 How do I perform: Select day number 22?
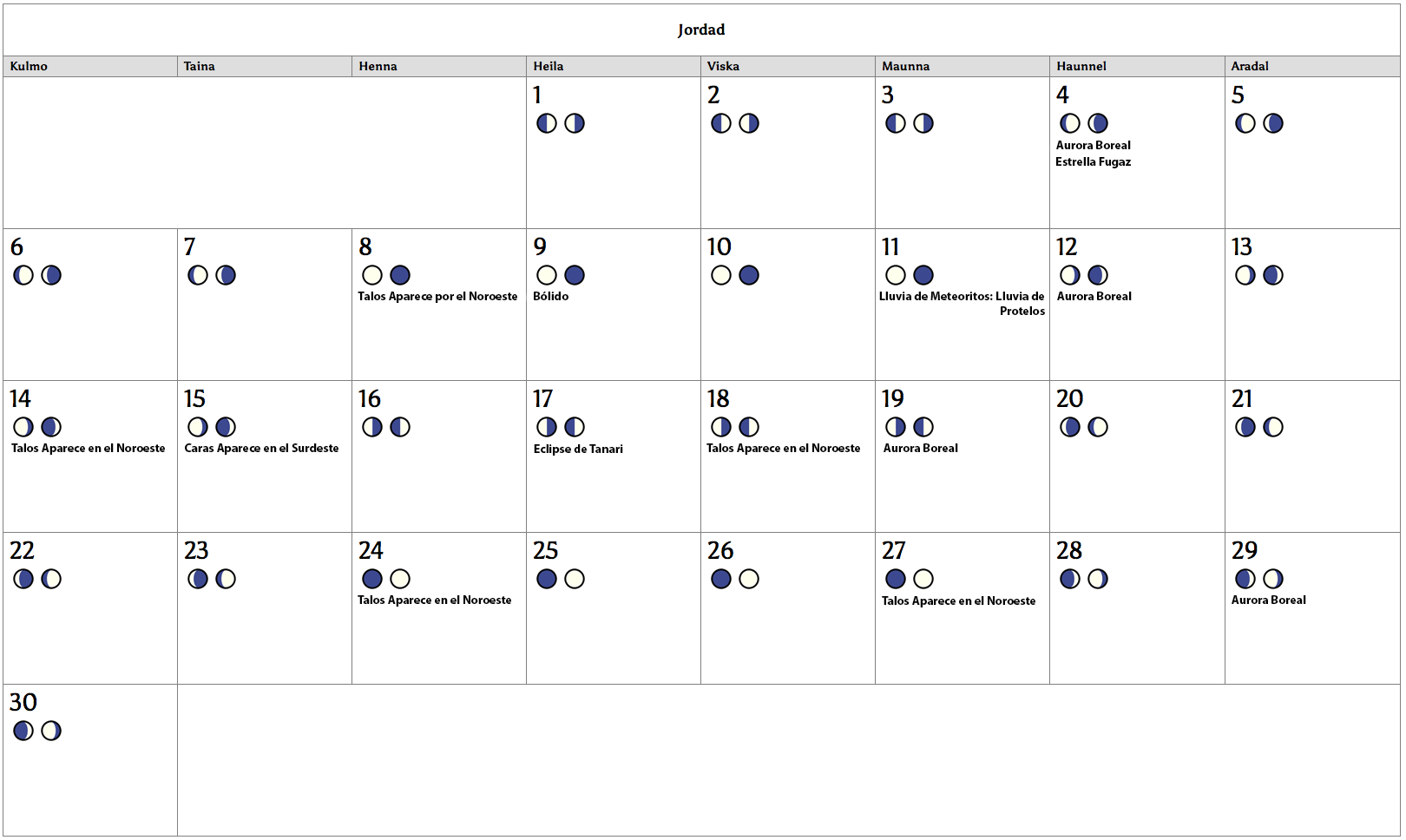(22, 550)
